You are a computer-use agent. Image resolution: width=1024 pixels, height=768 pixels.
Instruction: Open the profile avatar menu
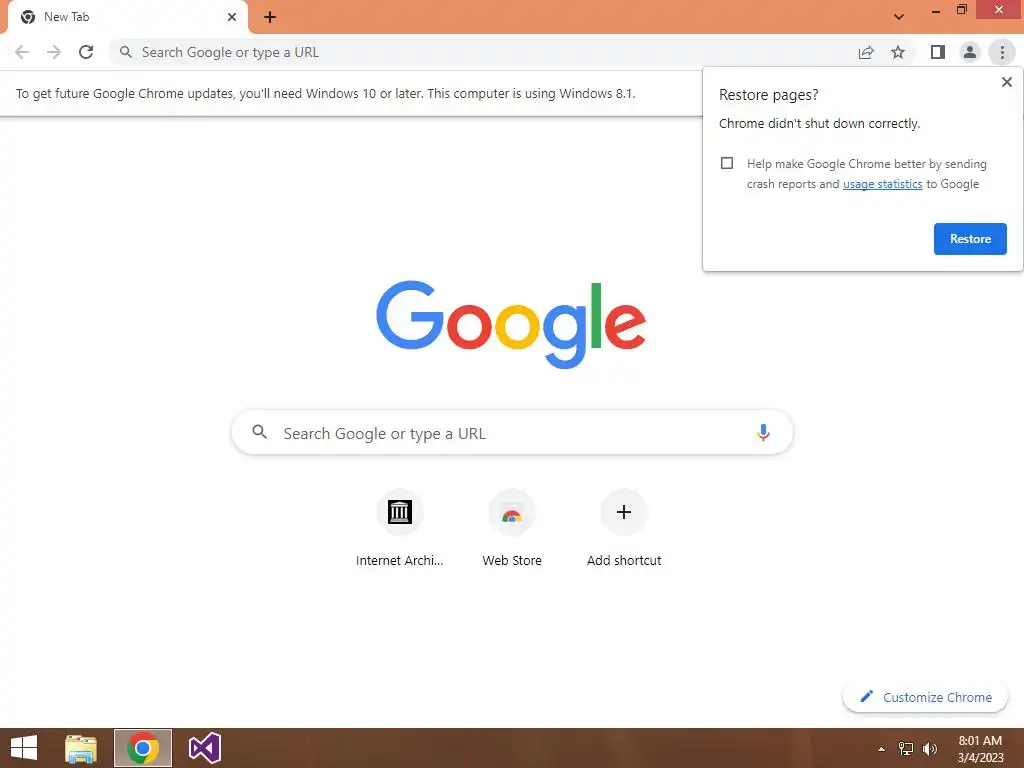coord(970,52)
